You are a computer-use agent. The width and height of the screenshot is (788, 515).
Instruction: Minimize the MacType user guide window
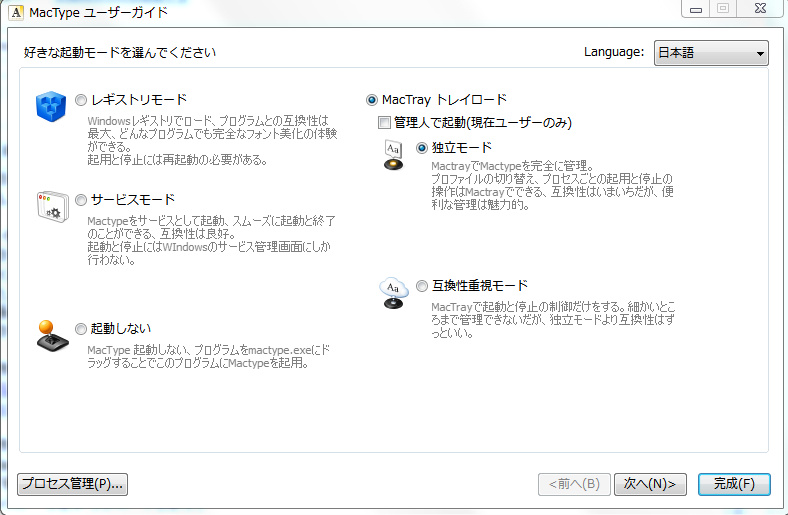(x=696, y=9)
